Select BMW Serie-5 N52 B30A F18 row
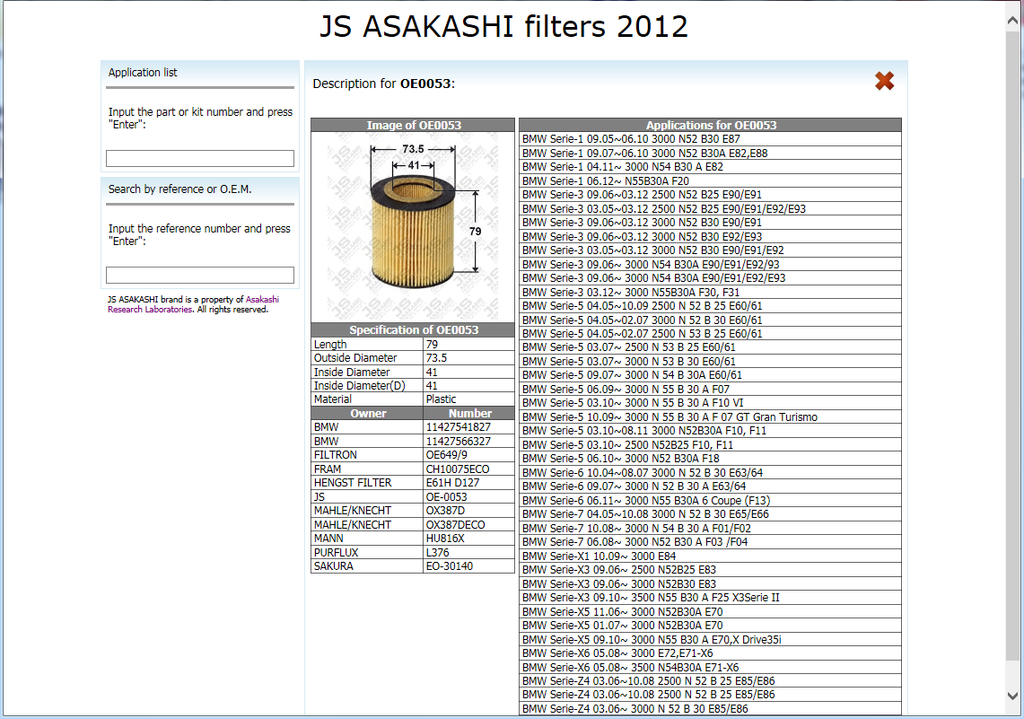The image size is (1024, 719). [x=711, y=458]
